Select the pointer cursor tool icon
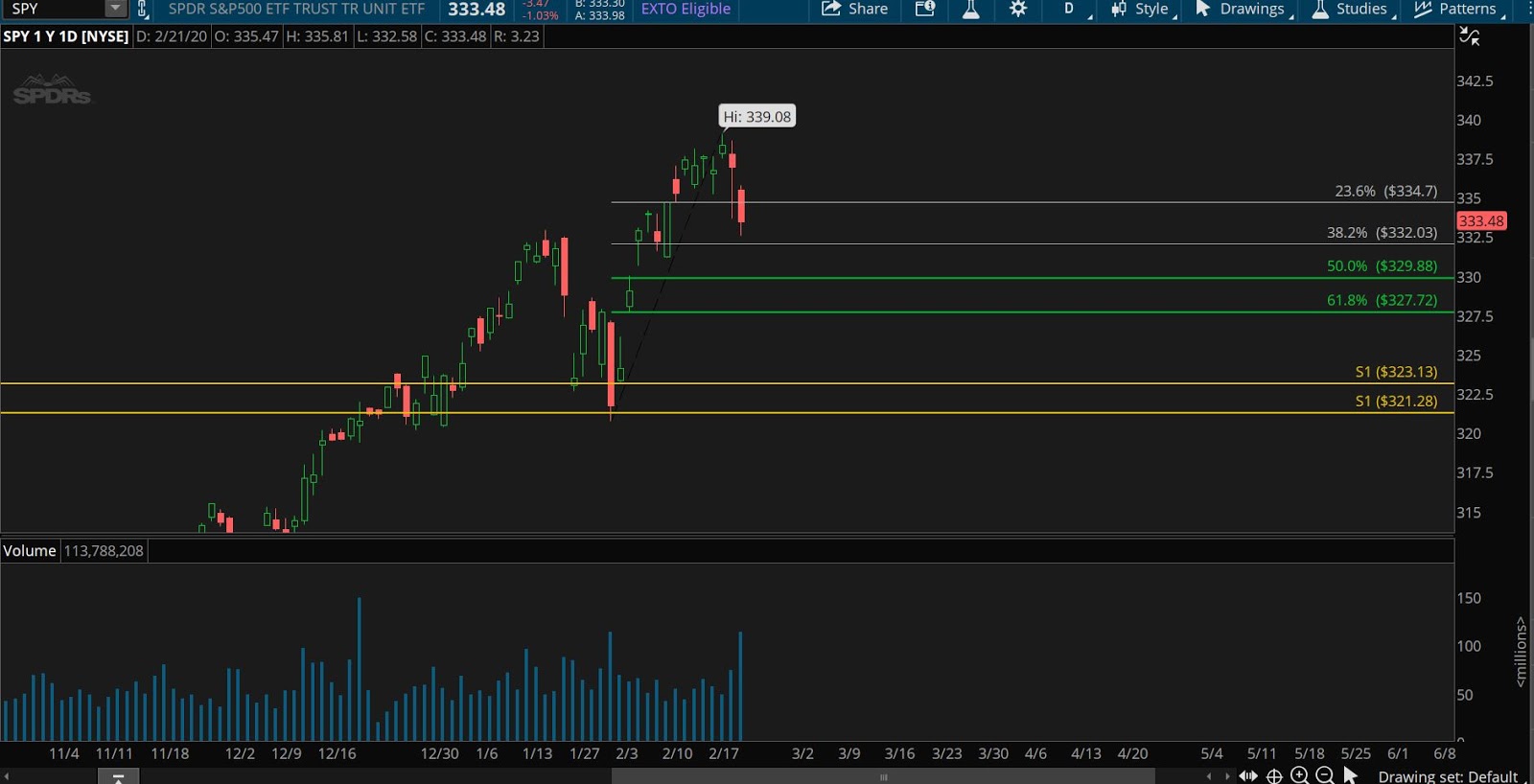Image resolution: width=1534 pixels, height=784 pixels. 1350,775
